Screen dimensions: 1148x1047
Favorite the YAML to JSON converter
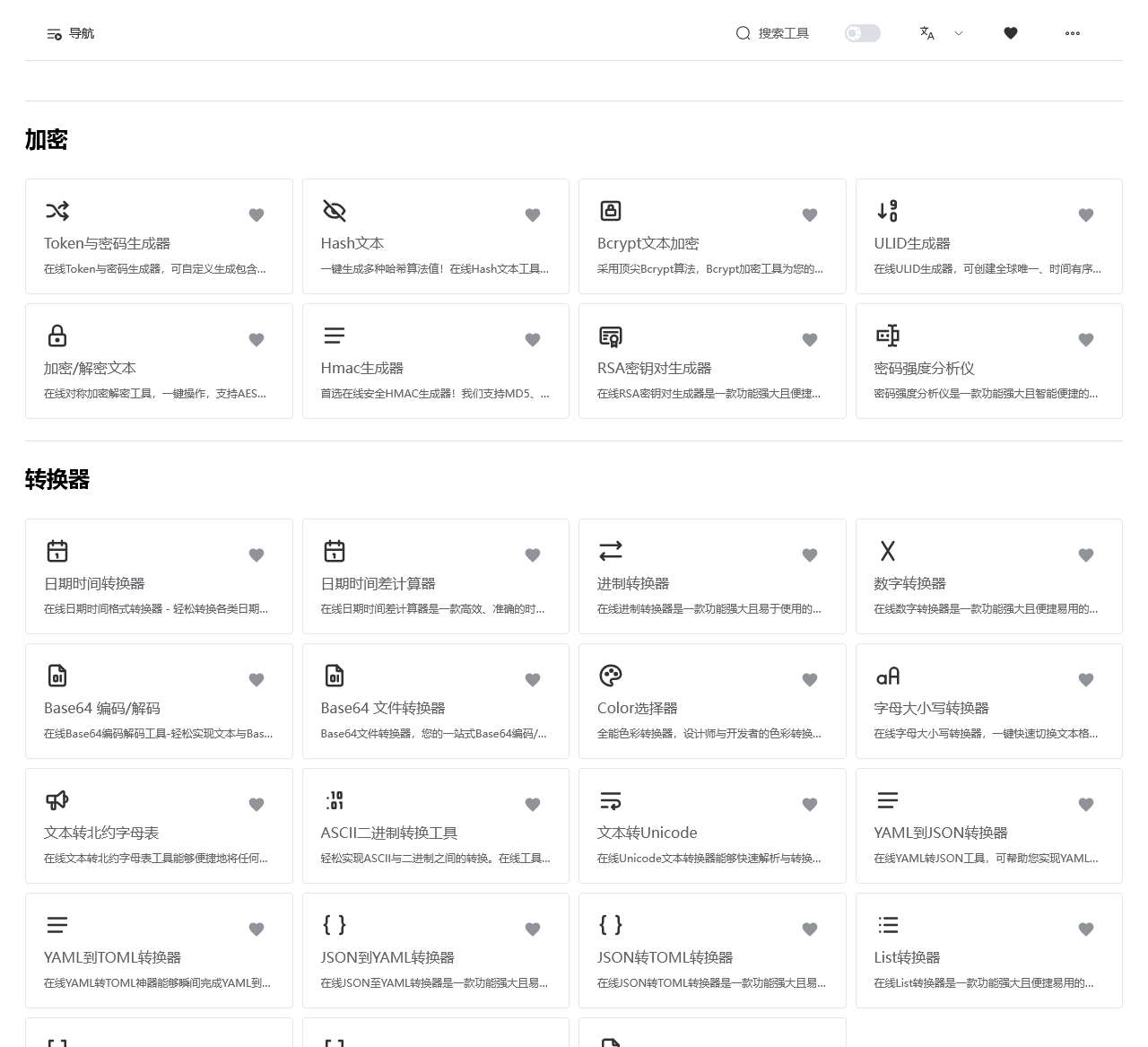tap(1085, 805)
